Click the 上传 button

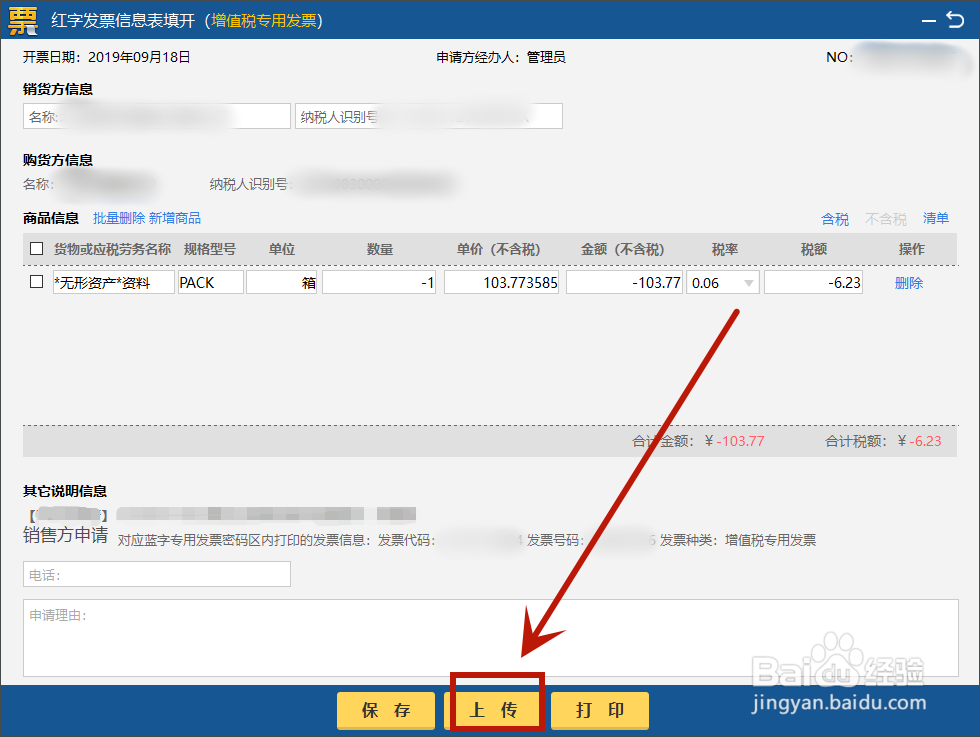click(x=492, y=710)
